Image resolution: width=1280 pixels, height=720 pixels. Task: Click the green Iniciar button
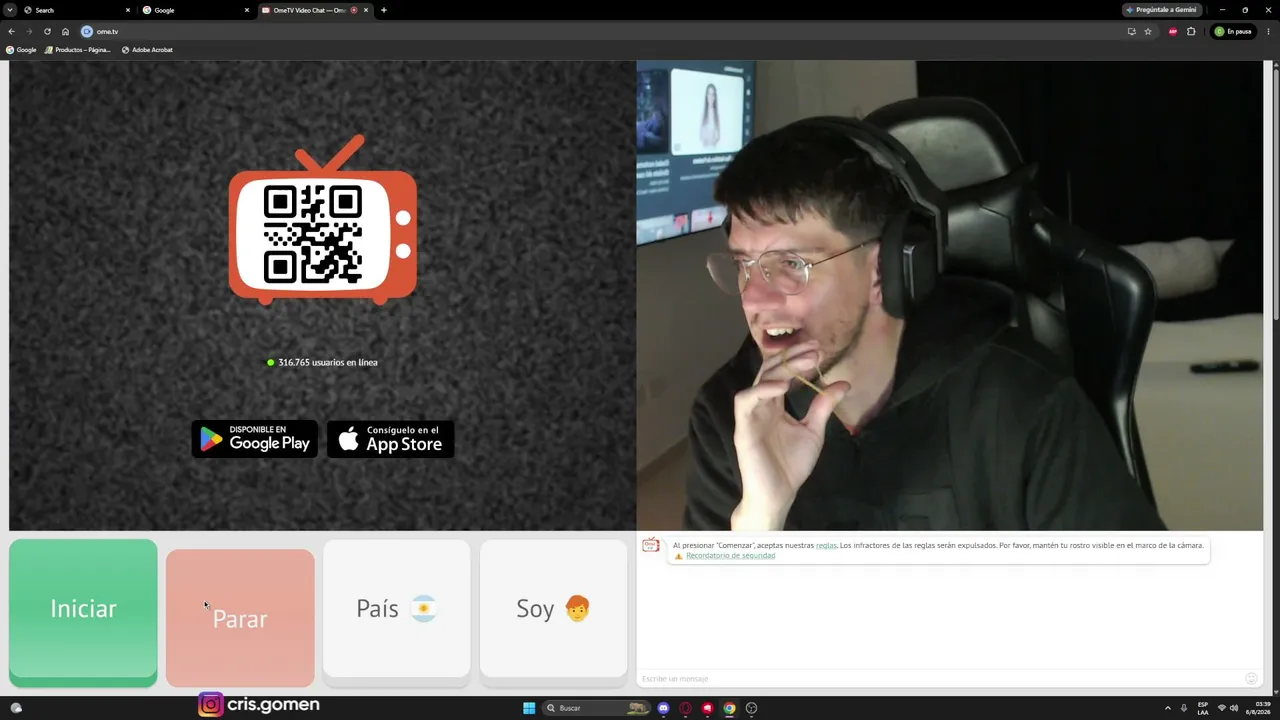(83, 612)
